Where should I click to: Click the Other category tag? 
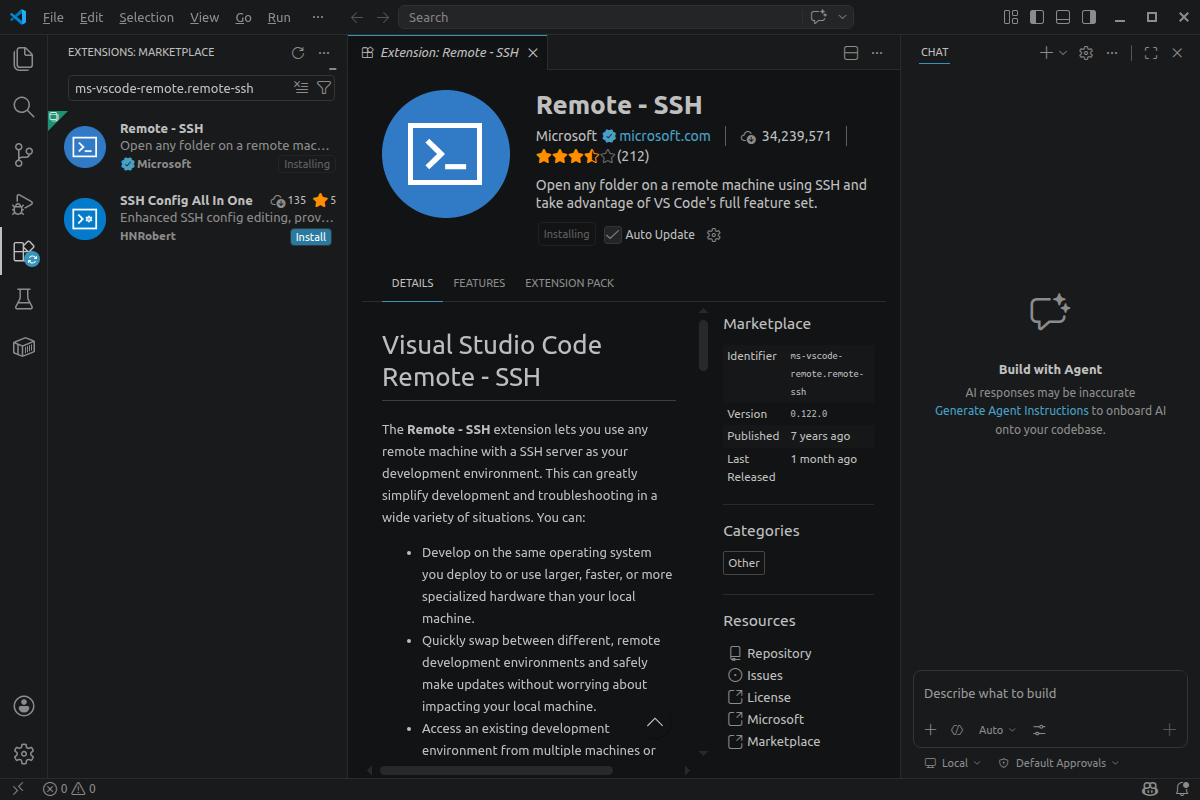click(744, 563)
